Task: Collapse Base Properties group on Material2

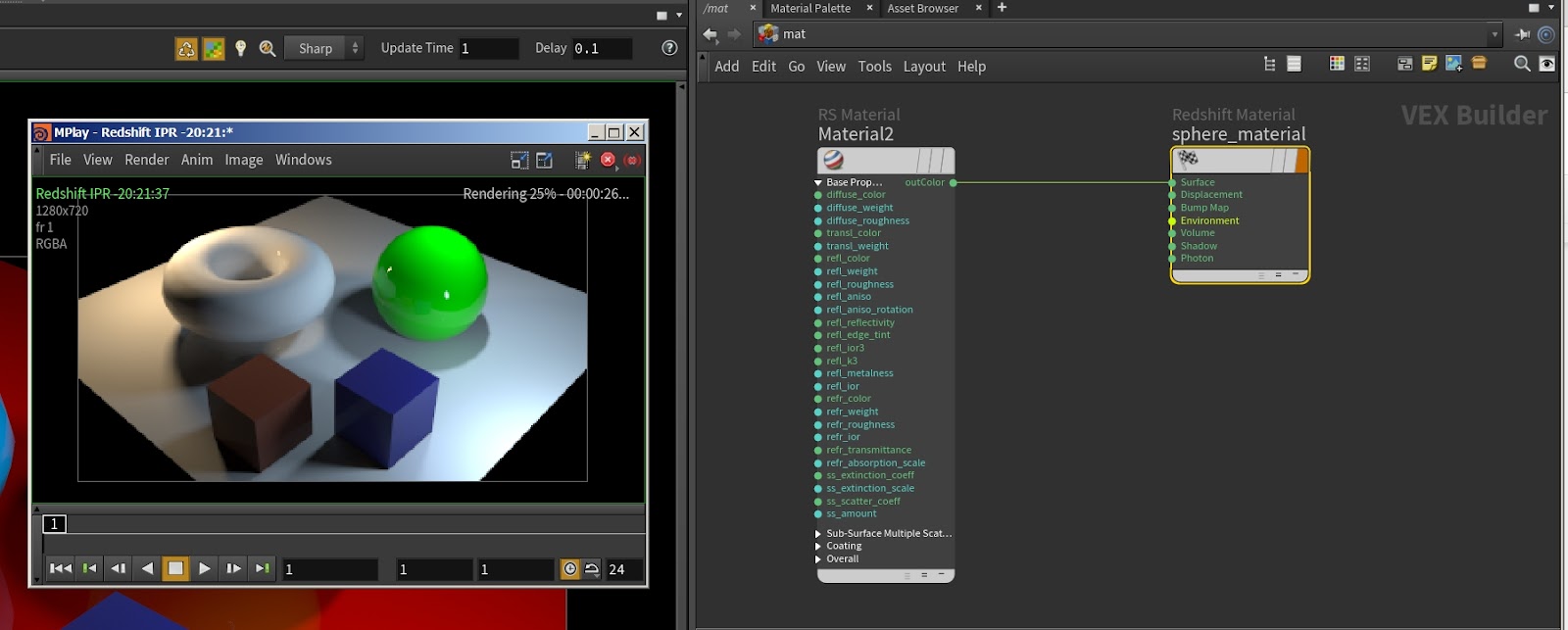Action: coord(818,182)
